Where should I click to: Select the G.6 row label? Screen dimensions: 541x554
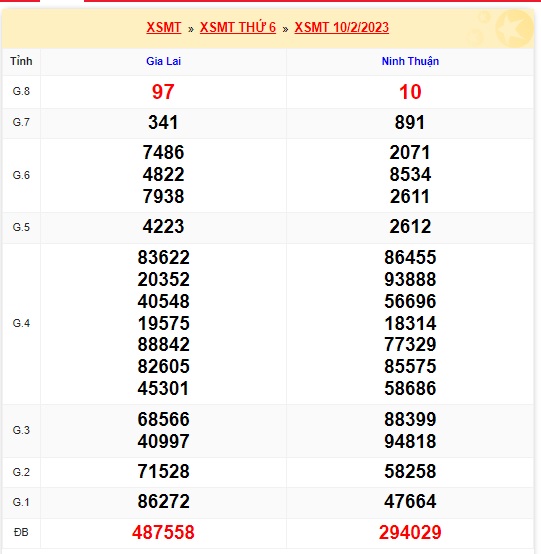pyautogui.click(x=21, y=175)
